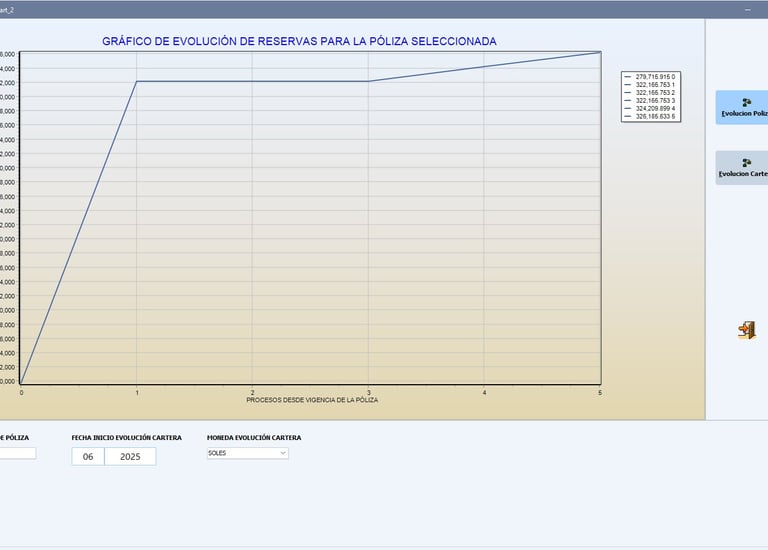Click the chart title Gráfico de Evolución de Reservas
Screen dimensions: 768x550
(x=299, y=41)
